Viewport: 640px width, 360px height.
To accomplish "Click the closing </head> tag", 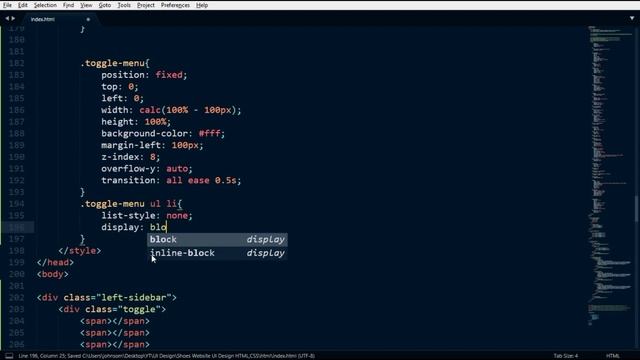I will (x=55, y=262).
